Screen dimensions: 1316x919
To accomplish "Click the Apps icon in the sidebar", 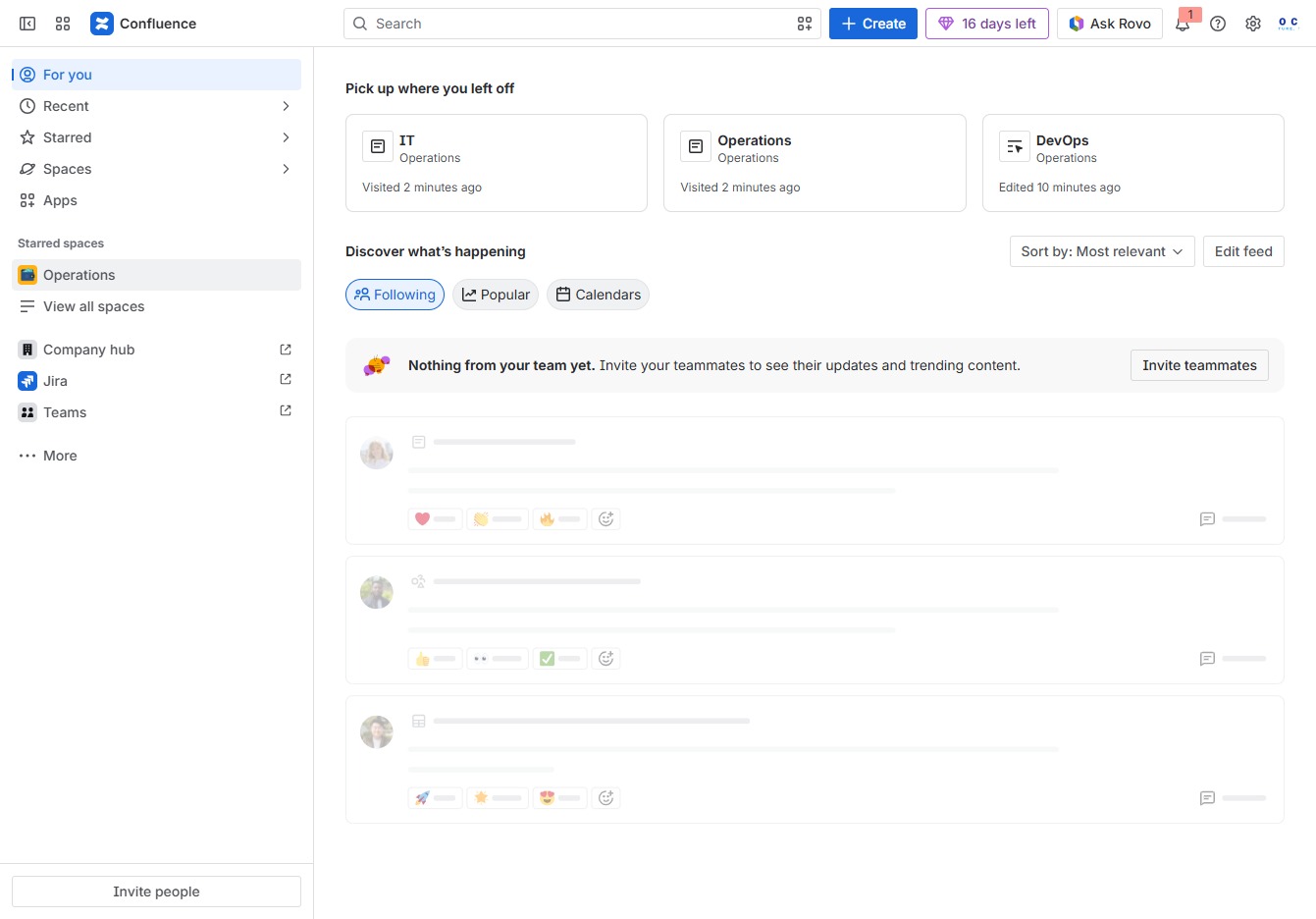I will click(27, 200).
